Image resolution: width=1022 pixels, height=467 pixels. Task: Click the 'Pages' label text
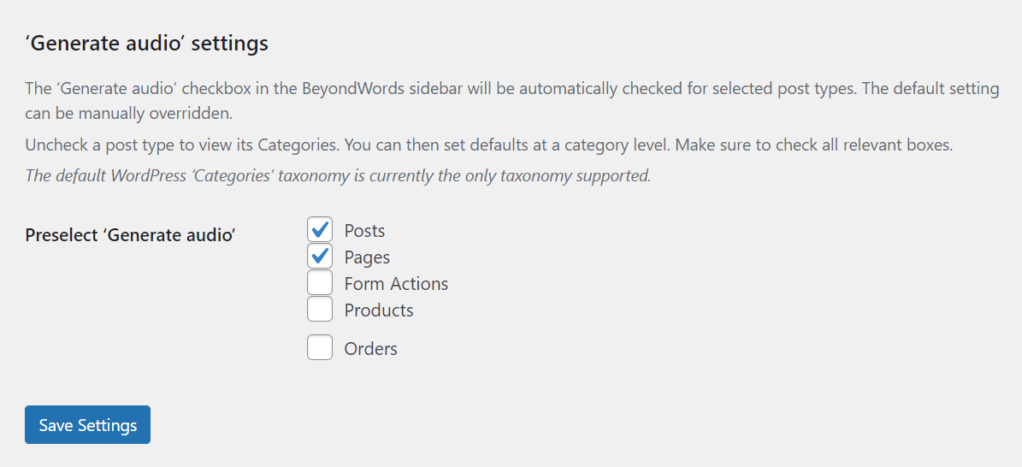click(367, 257)
